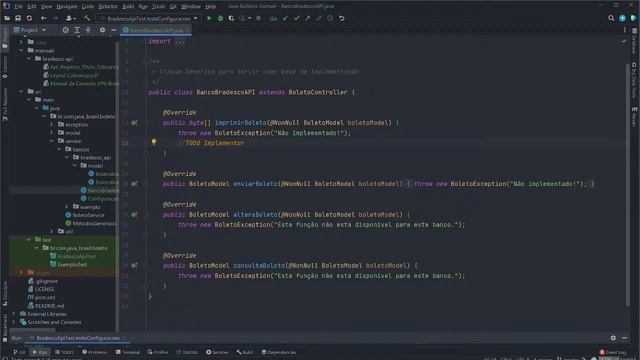The width and height of the screenshot is (640, 360).
Task: Select README.md in the project tree
Action: click(x=46, y=305)
